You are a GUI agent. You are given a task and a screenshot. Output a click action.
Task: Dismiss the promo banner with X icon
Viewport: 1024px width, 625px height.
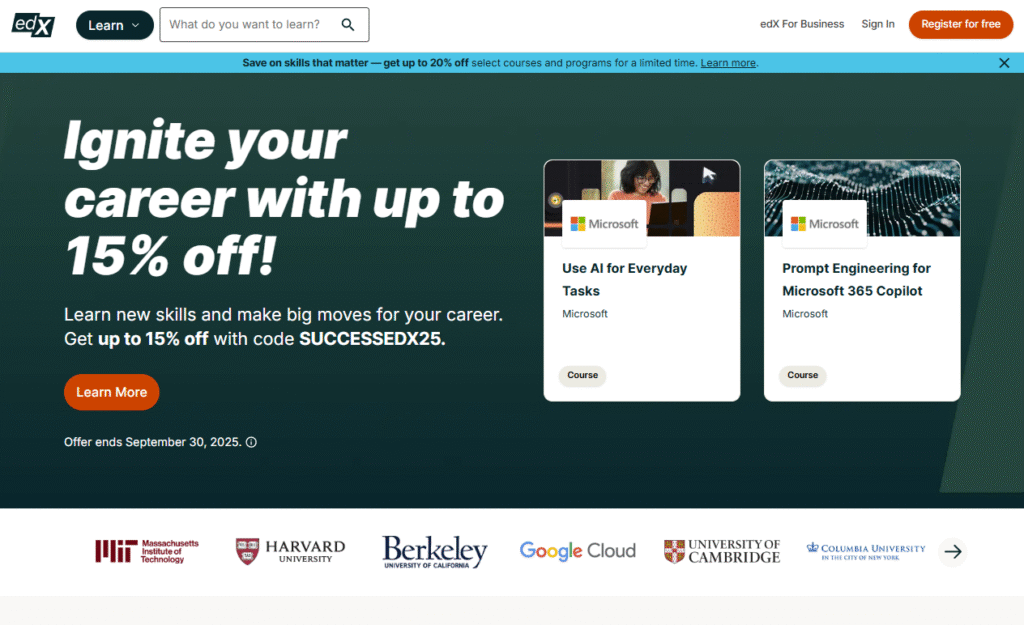click(x=1004, y=63)
